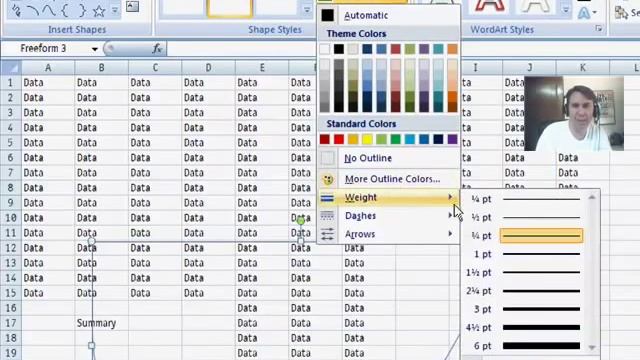Open the Weight submenu
640x360 pixels.
(388, 198)
